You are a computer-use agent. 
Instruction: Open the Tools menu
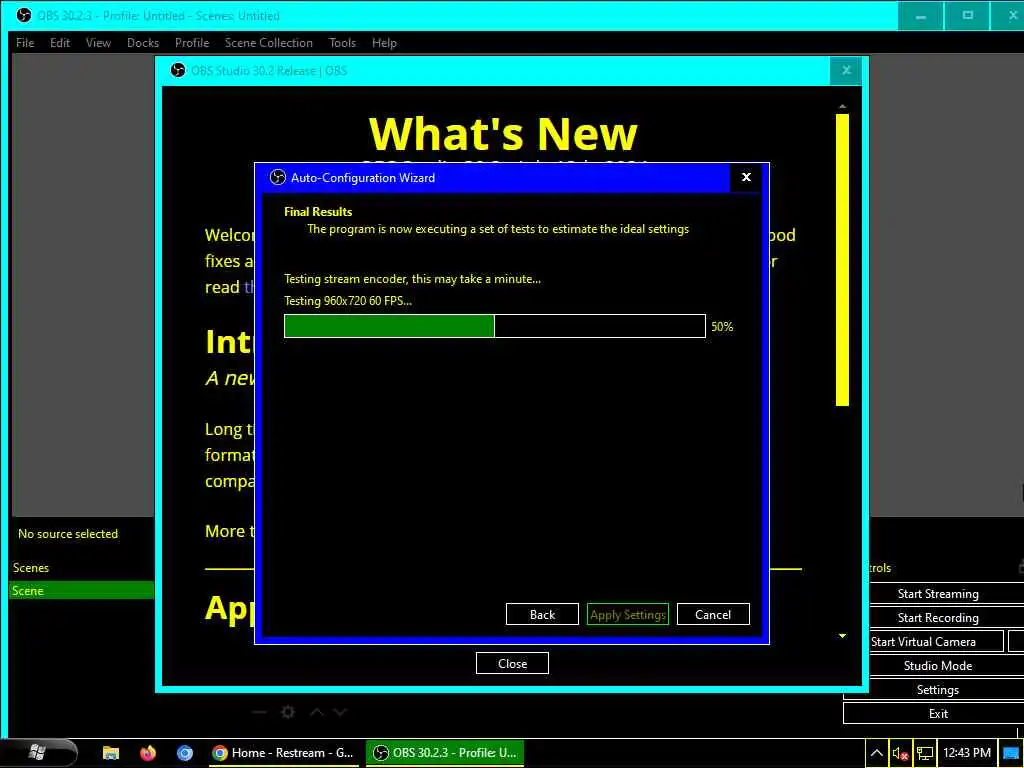342,42
